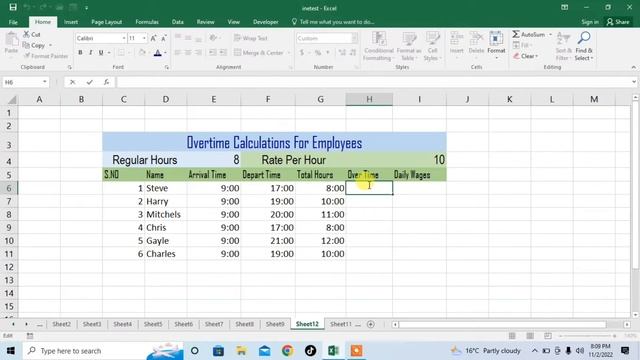Toggle Bold formatting
Viewport: 640px width, 360px height.
click(x=80, y=53)
